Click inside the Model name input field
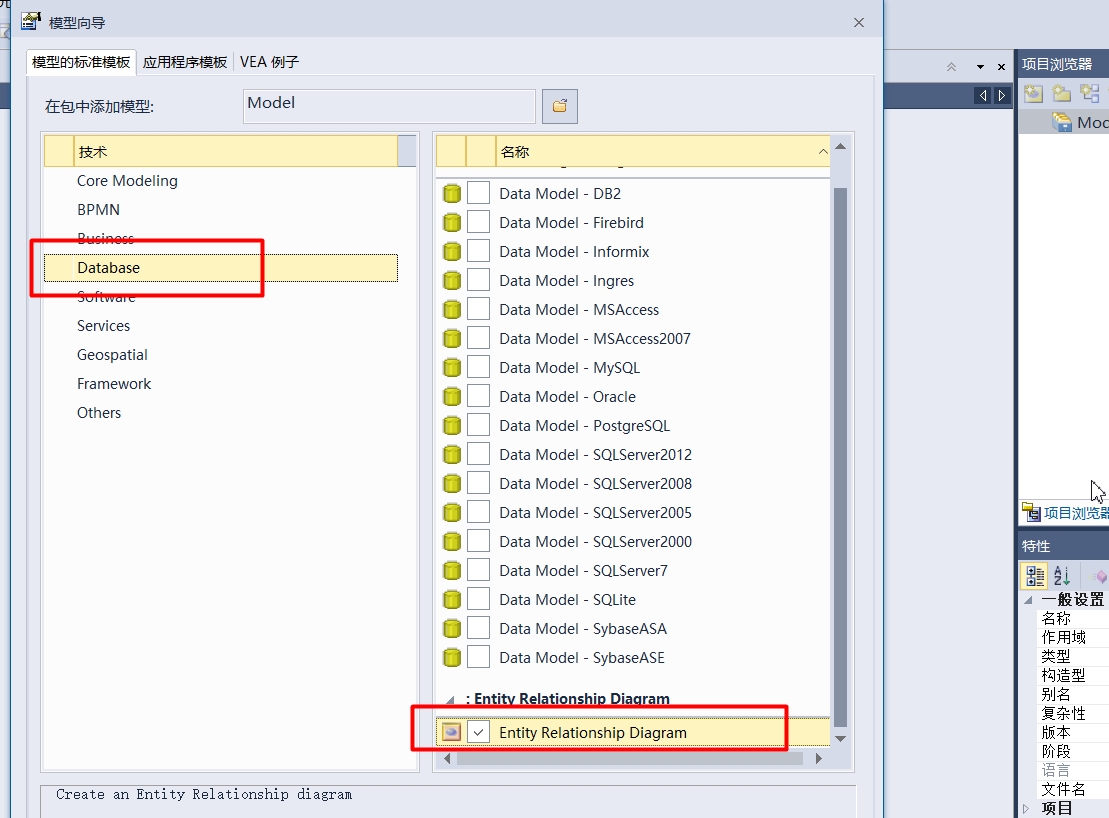 [x=388, y=106]
